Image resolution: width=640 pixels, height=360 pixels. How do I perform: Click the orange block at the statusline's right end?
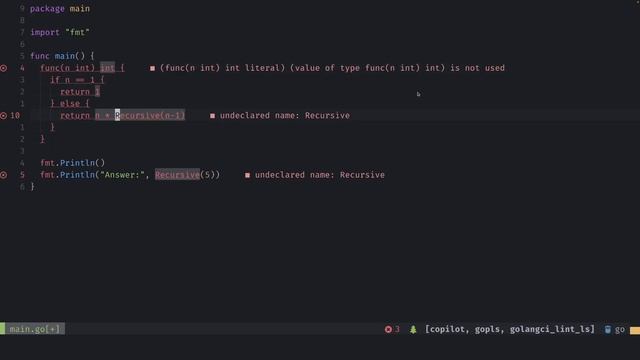(635, 330)
